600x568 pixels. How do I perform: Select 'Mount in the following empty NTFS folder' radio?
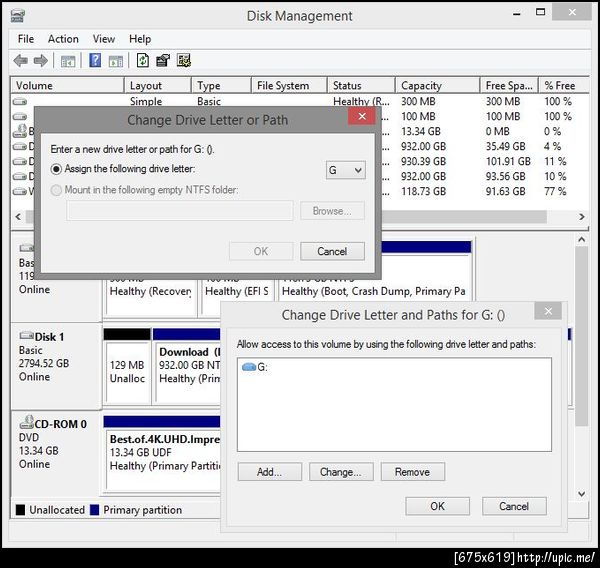point(56,190)
